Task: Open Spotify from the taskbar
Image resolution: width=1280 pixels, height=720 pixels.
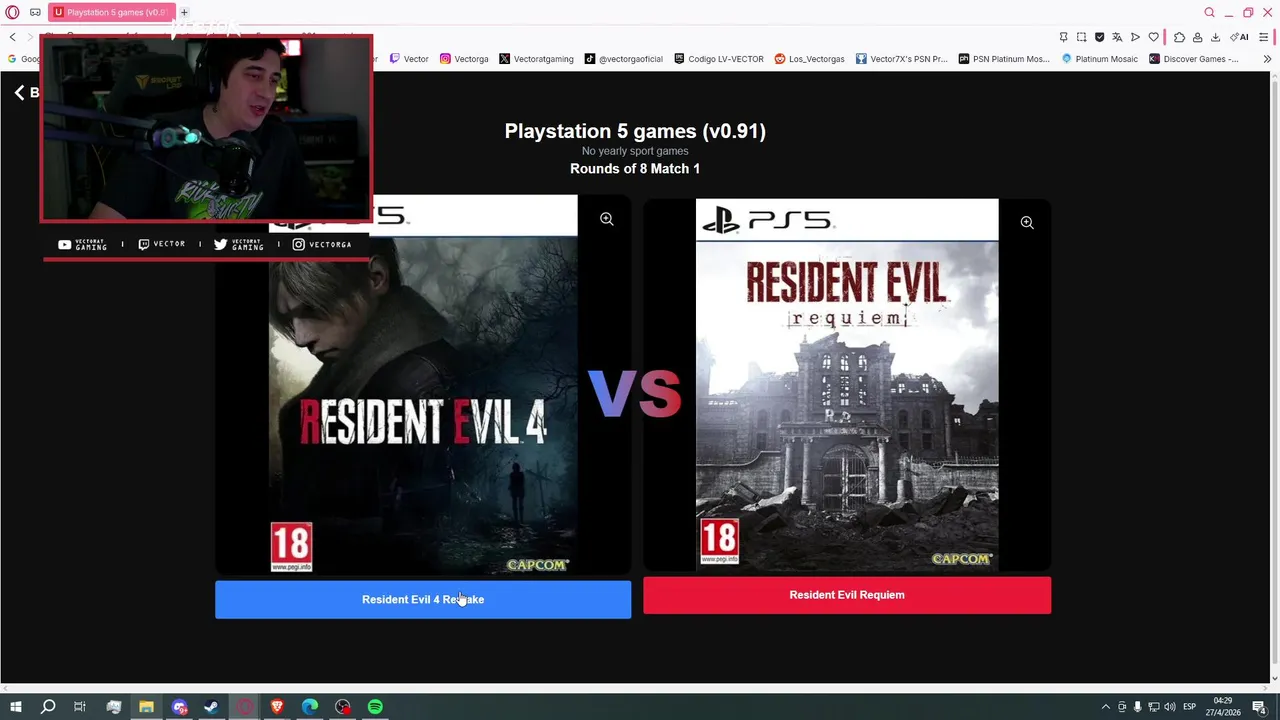Action: (x=375, y=707)
